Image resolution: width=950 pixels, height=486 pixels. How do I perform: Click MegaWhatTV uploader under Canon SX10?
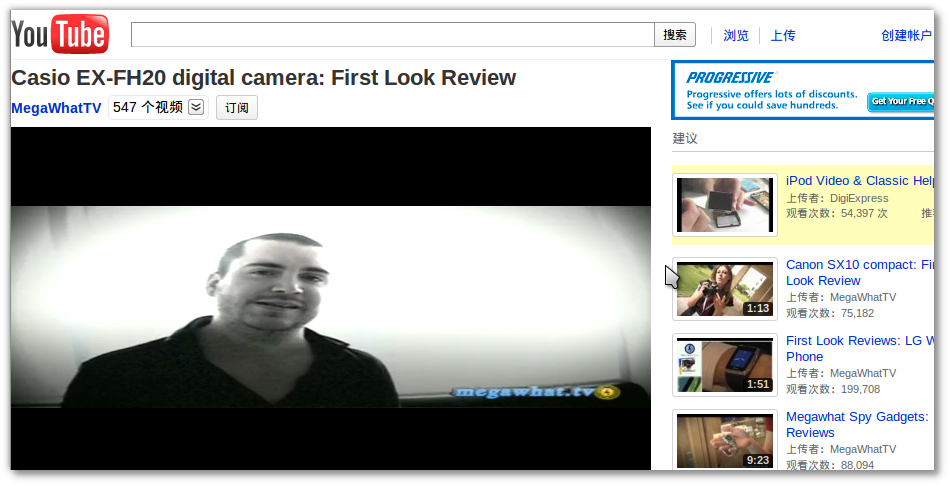(863, 297)
